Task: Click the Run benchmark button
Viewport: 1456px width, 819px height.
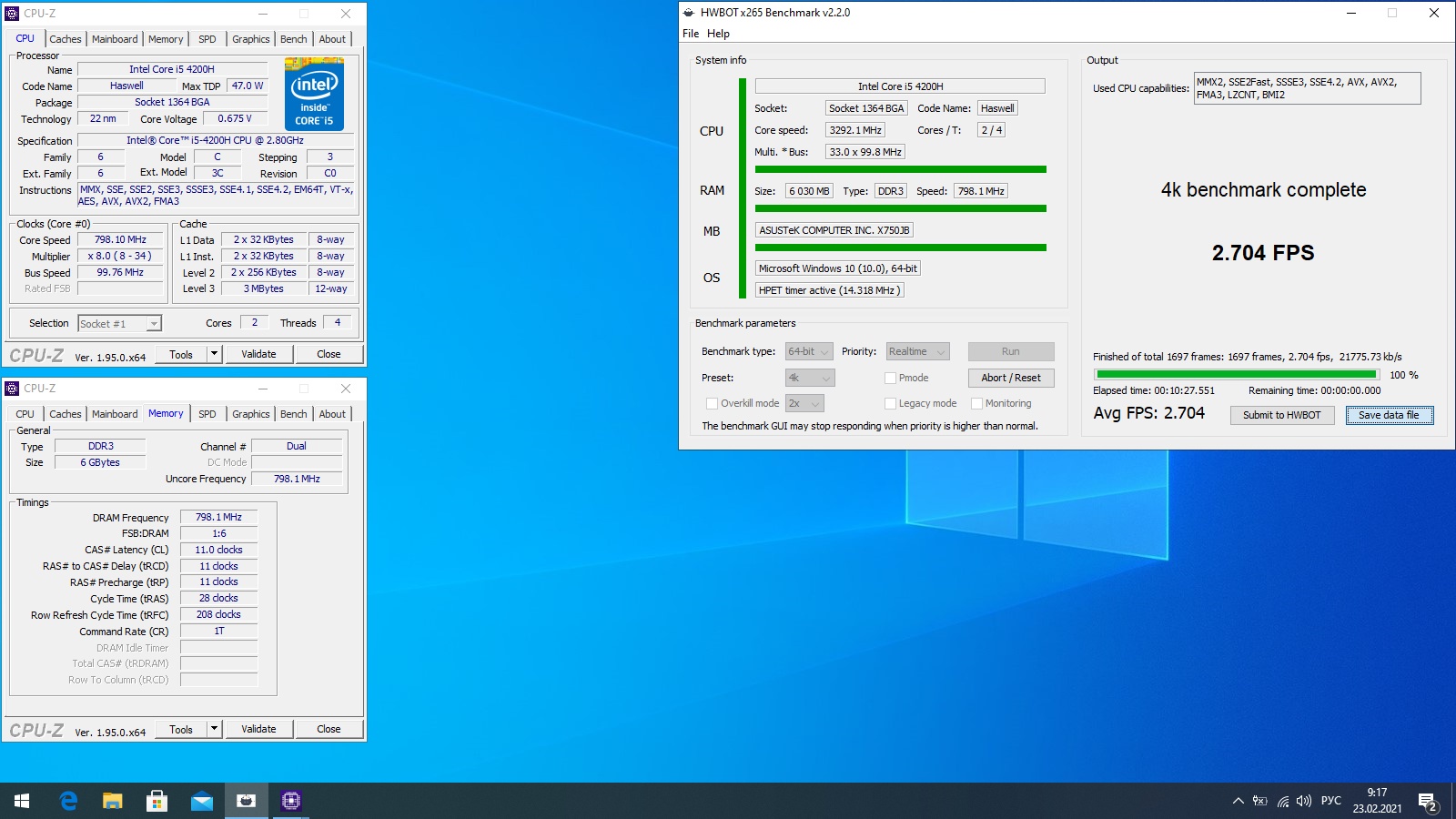Action: tap(1011, 351)
